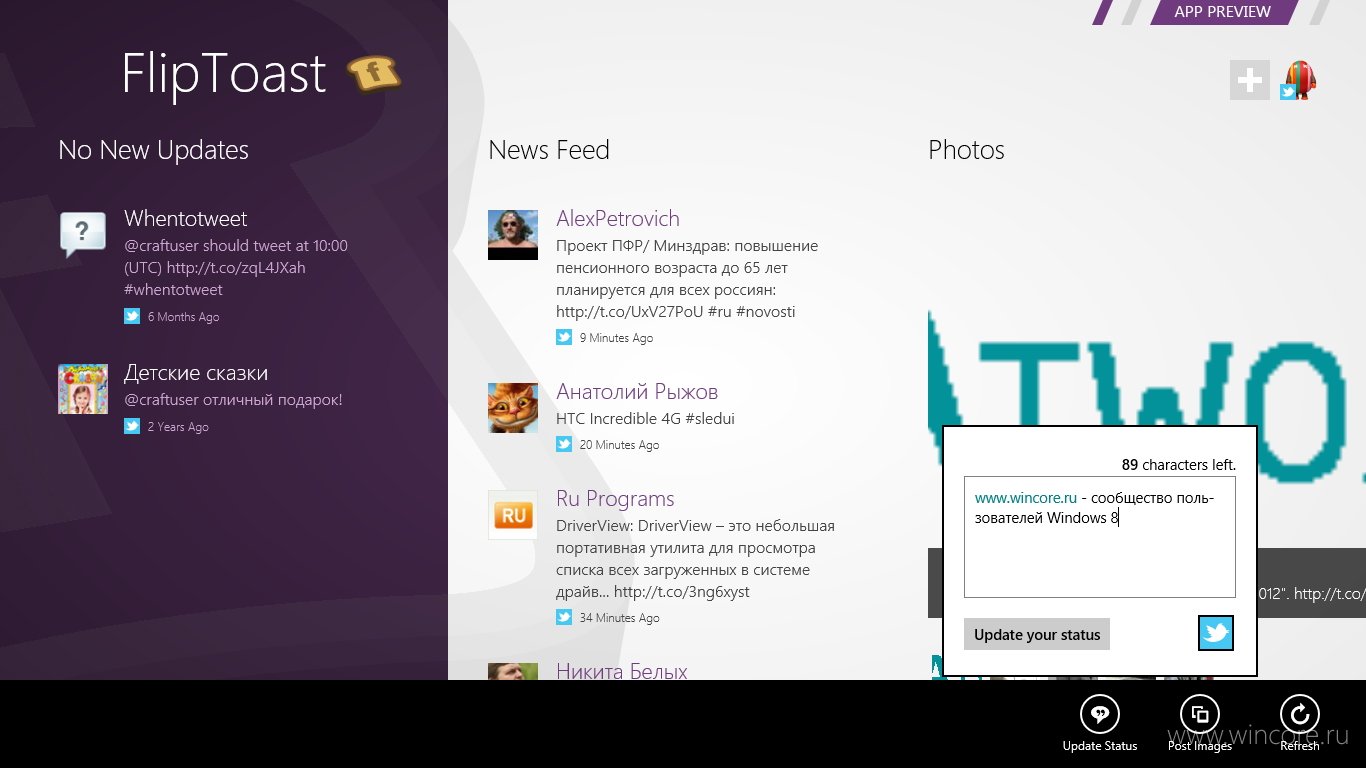Click the 2 Years Ago timestamp
This screenshot has height=768, width=1366.
click(178, 427)
